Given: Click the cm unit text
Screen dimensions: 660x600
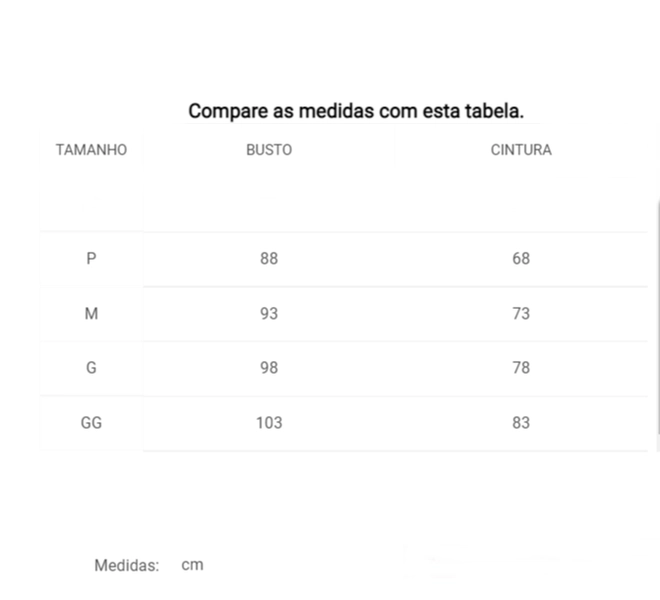Looking at the screenshot, I should pos(192,565).
